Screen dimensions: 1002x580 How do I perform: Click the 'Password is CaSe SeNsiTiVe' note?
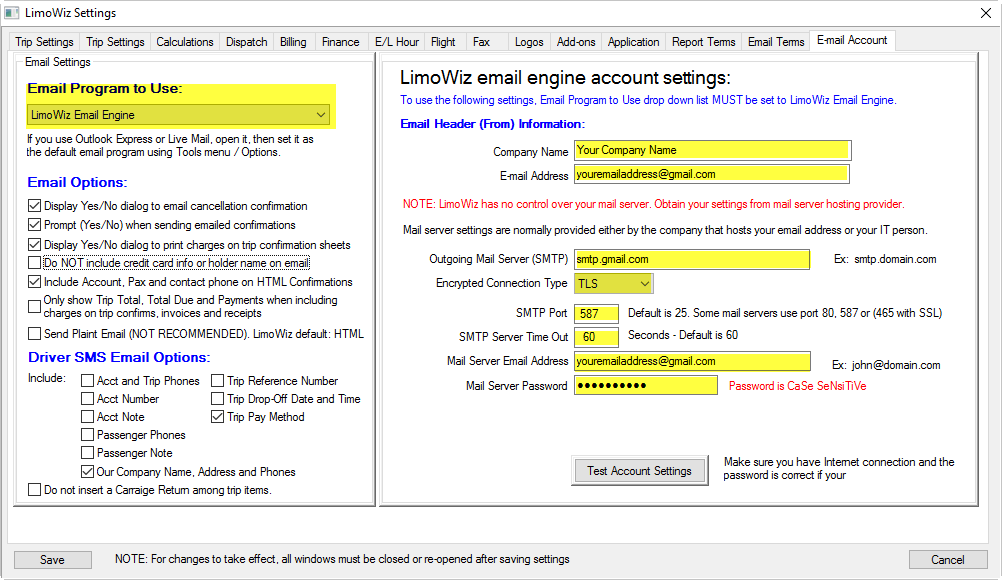click(798, 386)
